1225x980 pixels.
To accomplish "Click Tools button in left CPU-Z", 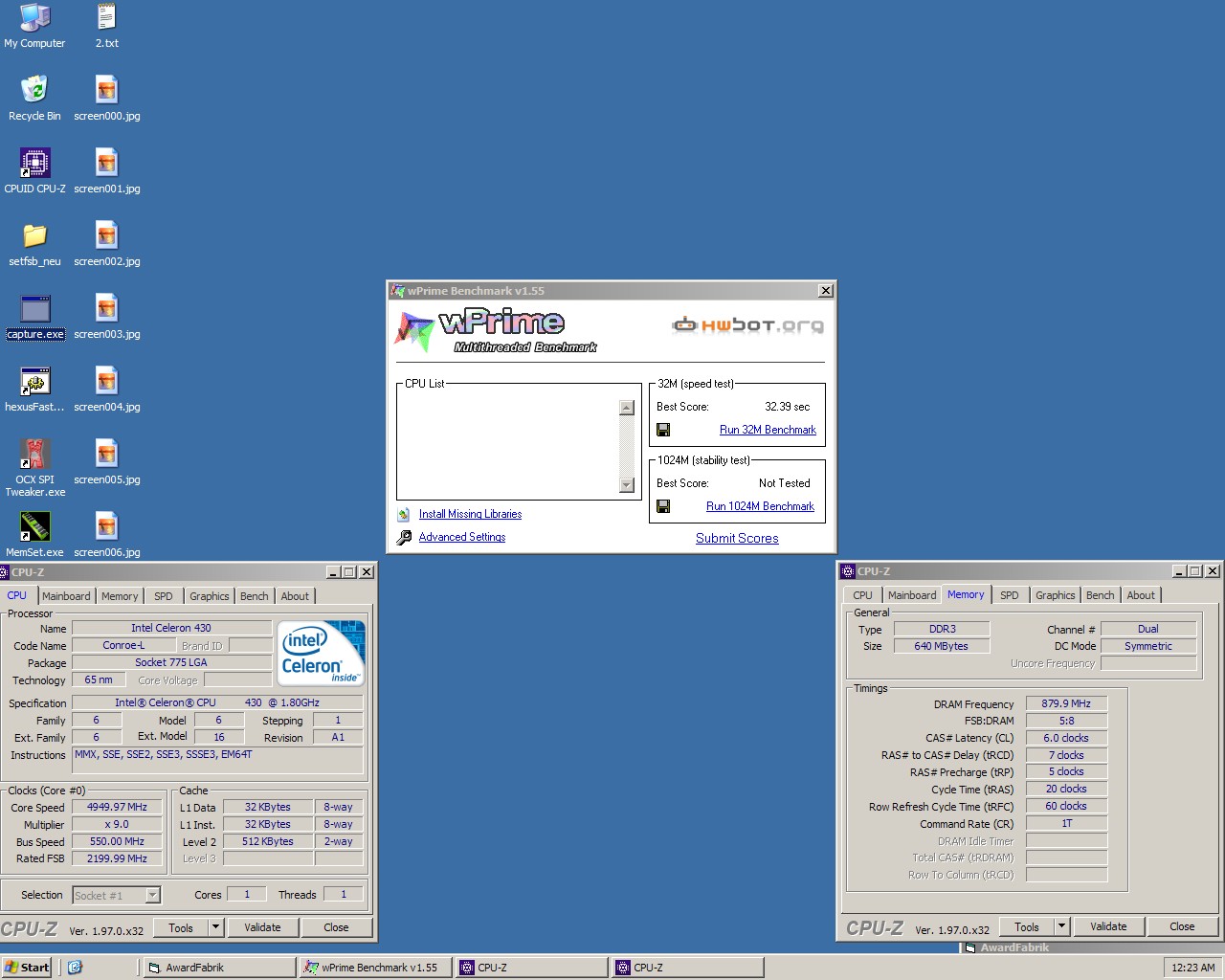I will (x=181, y=926).
